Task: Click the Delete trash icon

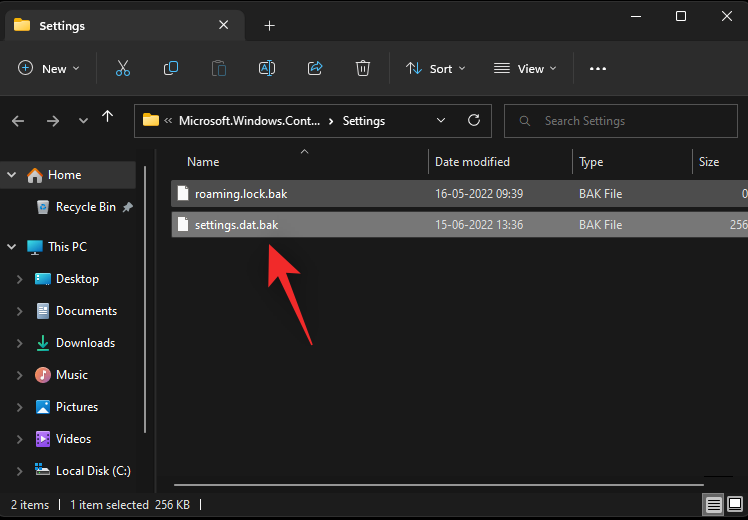Action: 363,68
